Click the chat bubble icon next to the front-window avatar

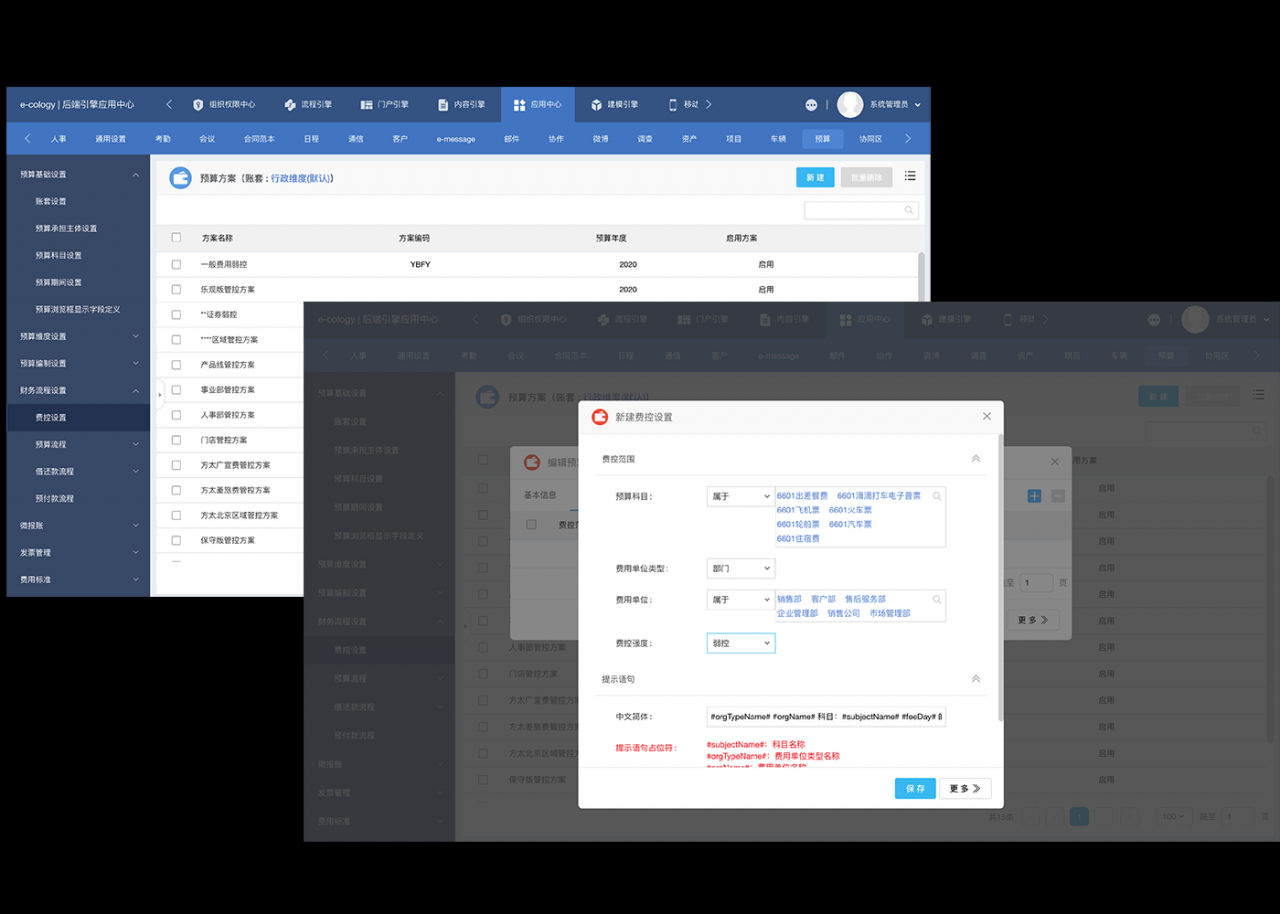[811, 105]
